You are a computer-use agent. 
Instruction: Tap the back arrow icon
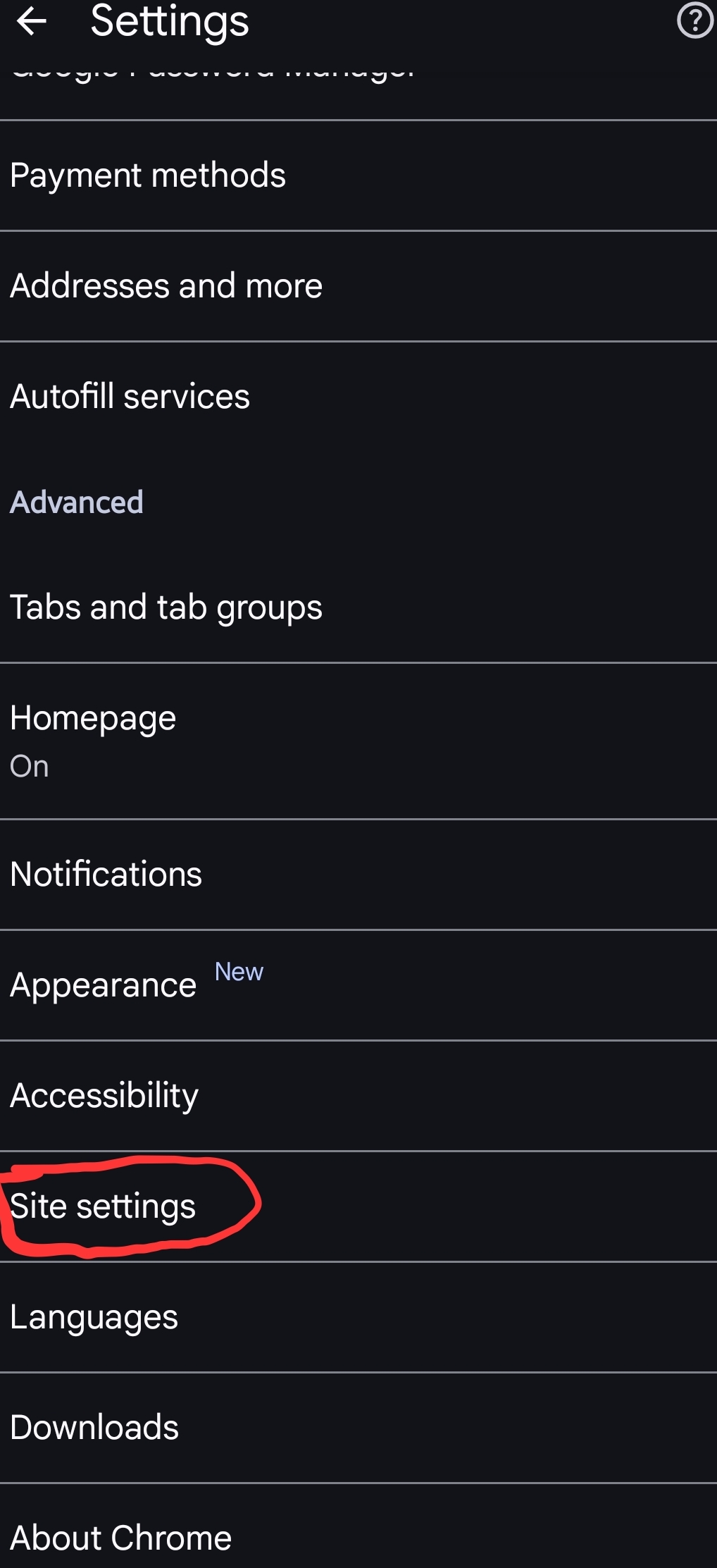coord(31,21)
